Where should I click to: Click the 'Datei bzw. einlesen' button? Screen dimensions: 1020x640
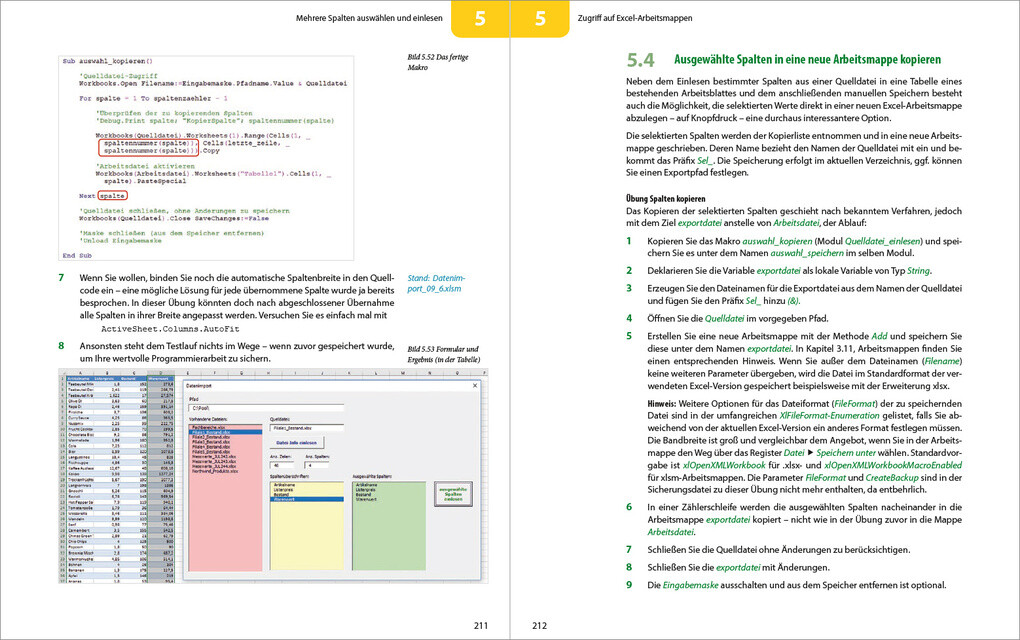click(x=297, y=442)
